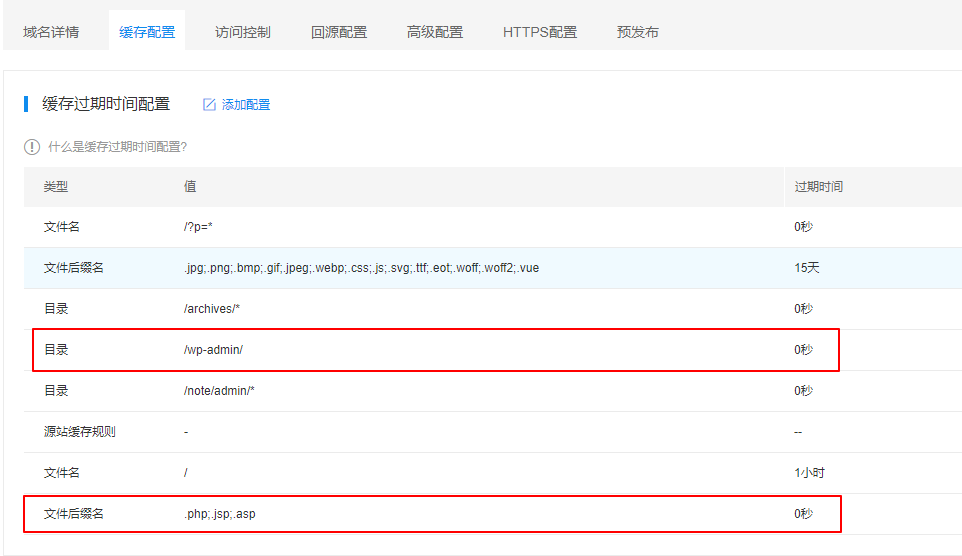Select the 缓存配置 tab
Screen dimensions: 962x556
(x=147, y=32)
